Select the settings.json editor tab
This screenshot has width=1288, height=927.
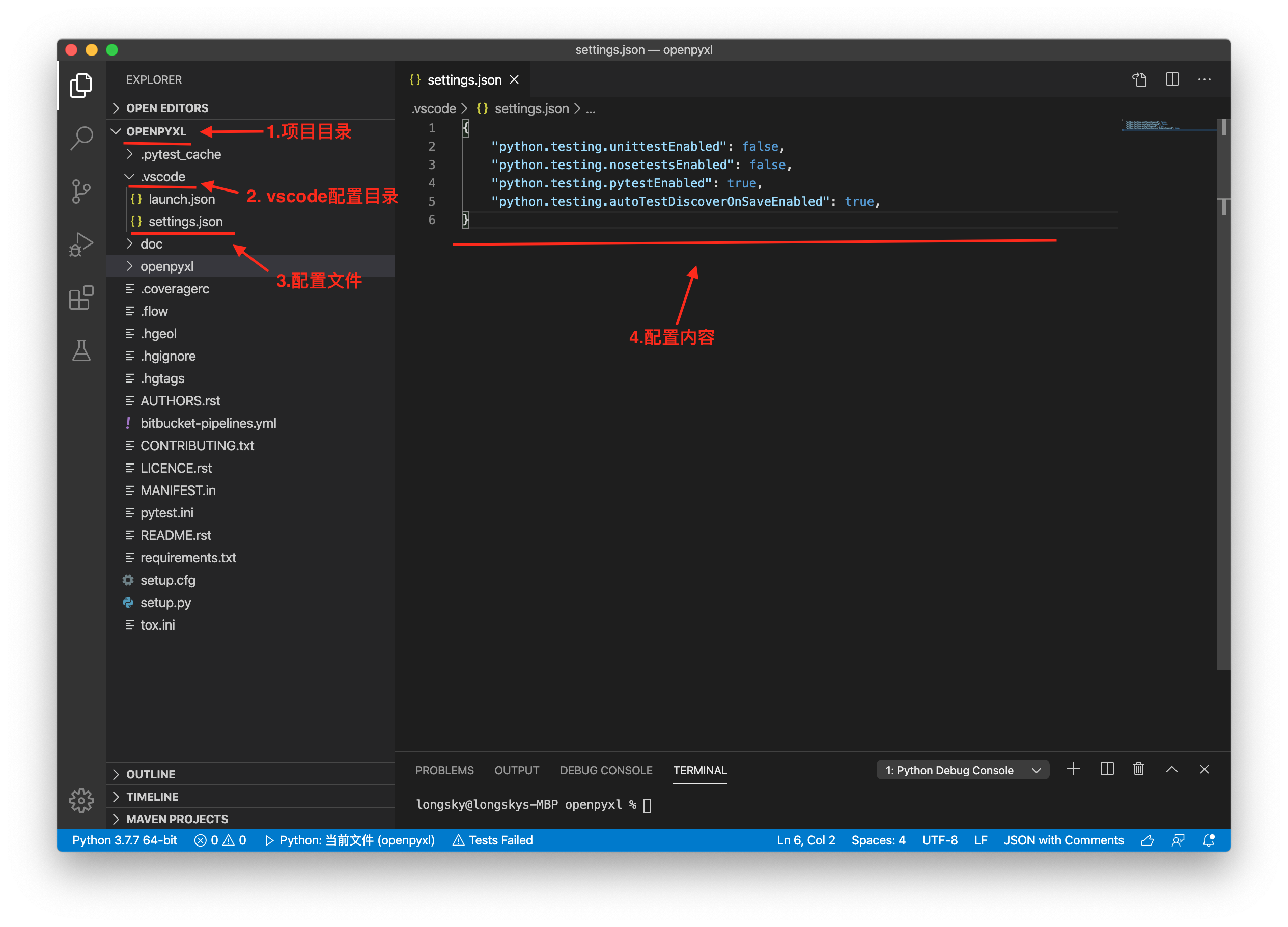463,79
